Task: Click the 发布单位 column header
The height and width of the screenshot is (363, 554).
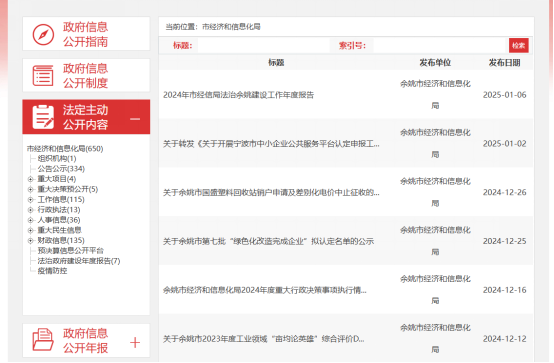Action: click(x=435, y=63)
